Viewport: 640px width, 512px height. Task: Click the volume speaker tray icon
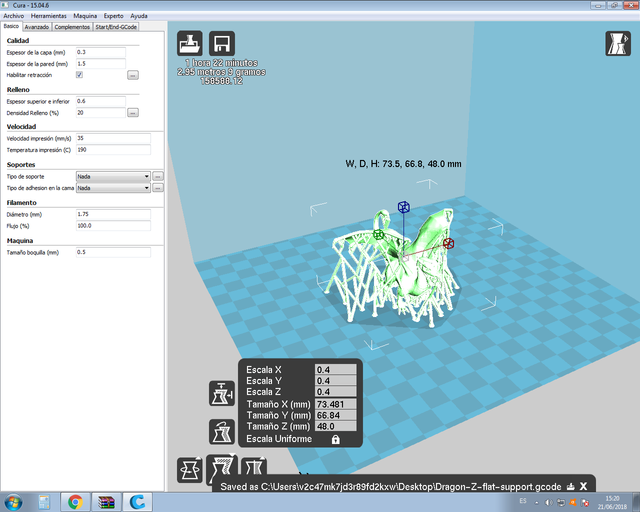point(549,502)
